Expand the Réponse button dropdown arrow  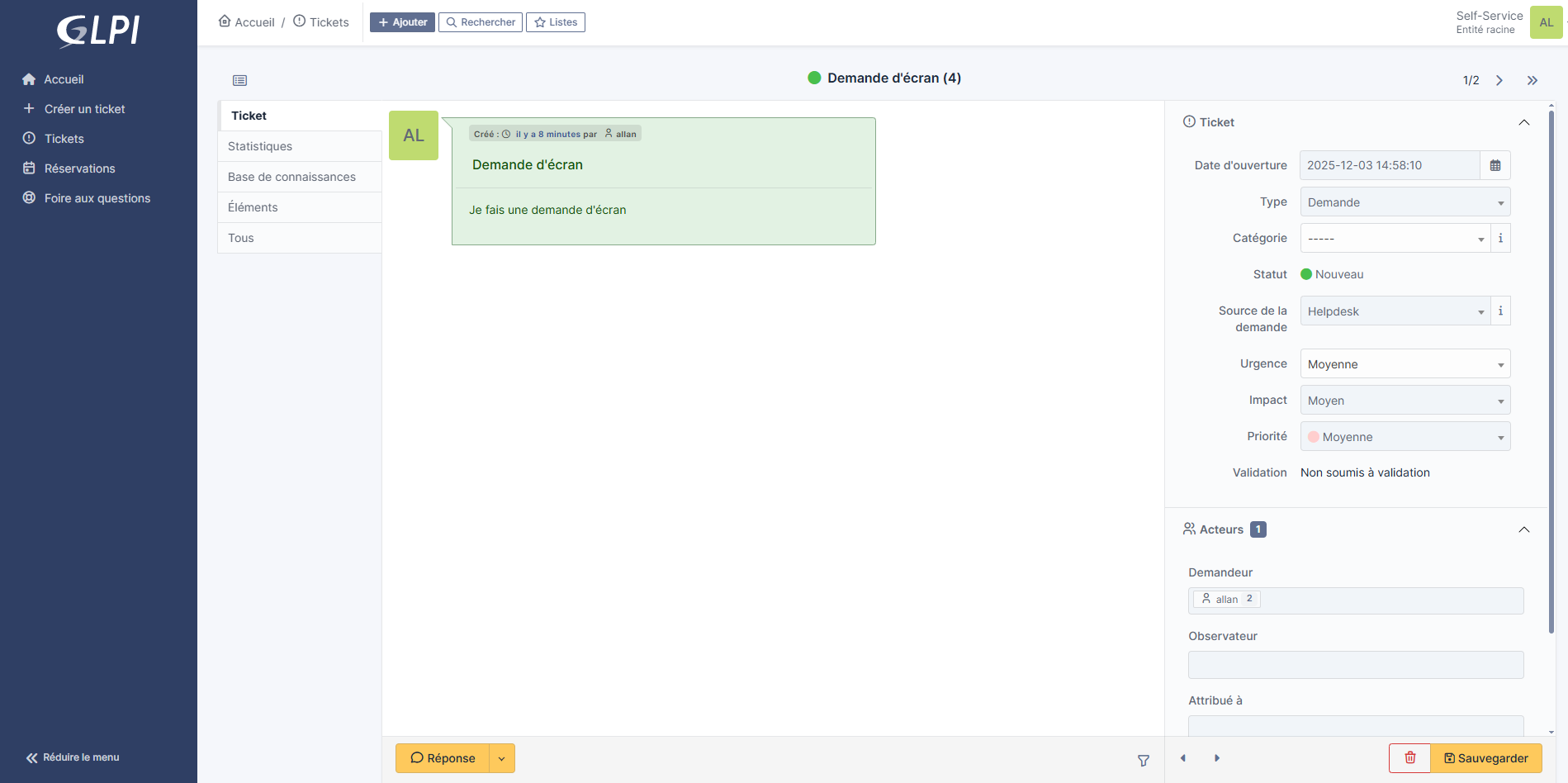pyautogui.click(x=501, y=758)
